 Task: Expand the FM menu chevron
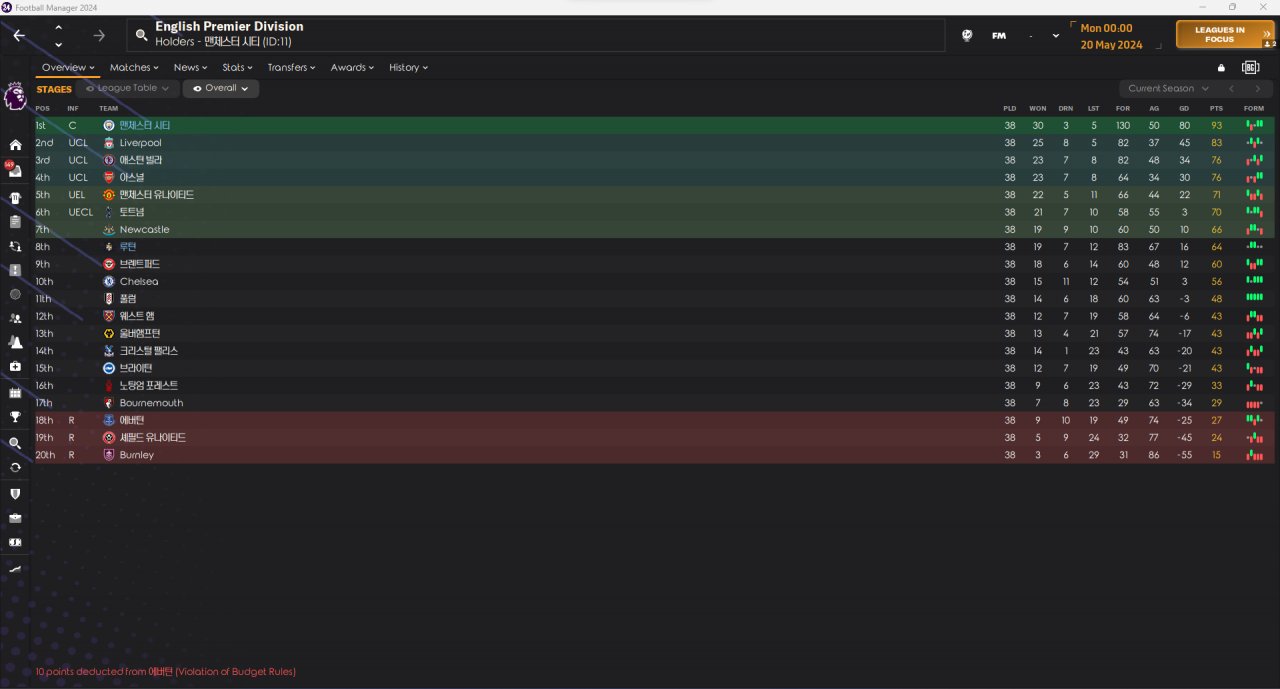point(1056,36)
